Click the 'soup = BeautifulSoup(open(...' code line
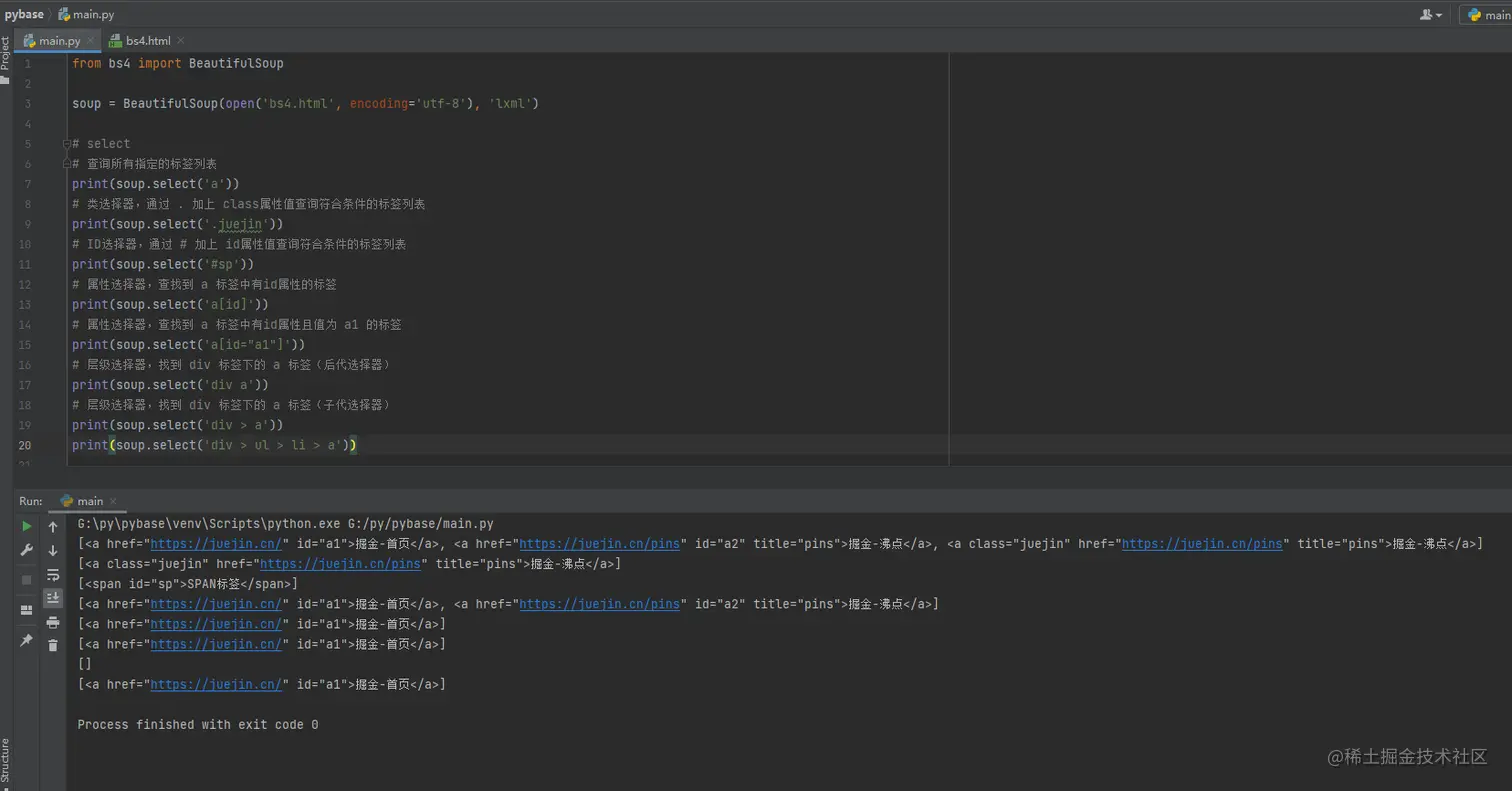The image size is (1512, 791). point(305,103)
